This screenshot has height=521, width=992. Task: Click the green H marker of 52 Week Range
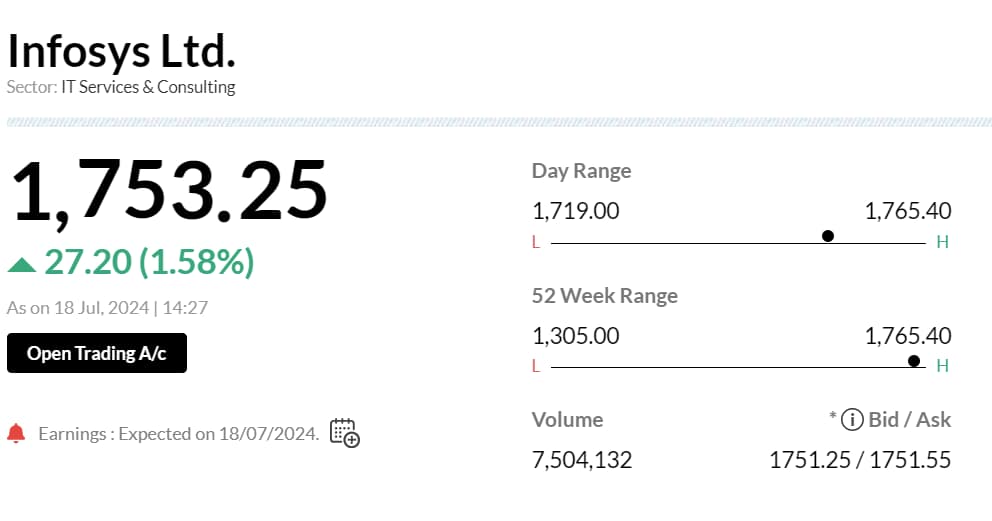pos(942,366)
